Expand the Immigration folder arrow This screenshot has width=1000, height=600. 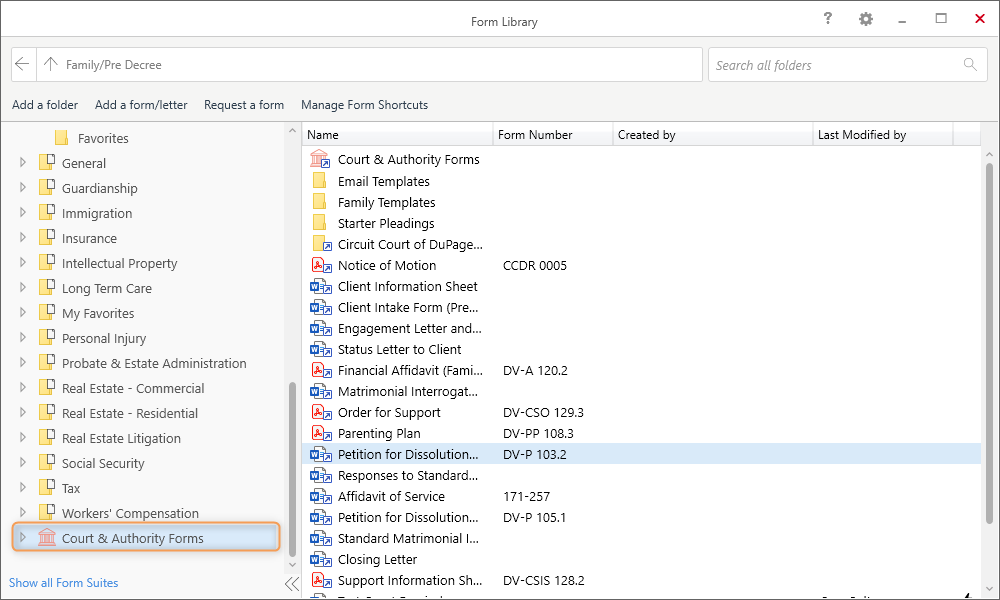pos(23,213)
